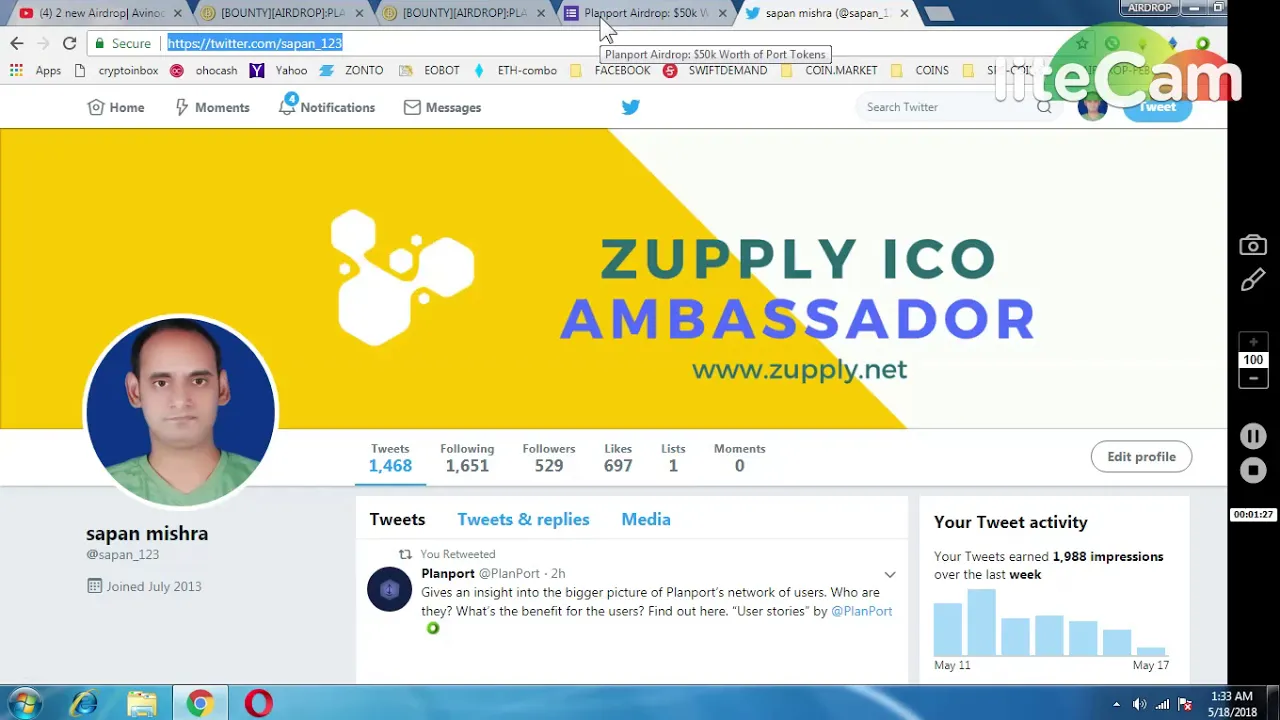1280x720 pixels.
Task: Bookmark page with star icon
Action: click(1082, 43)
